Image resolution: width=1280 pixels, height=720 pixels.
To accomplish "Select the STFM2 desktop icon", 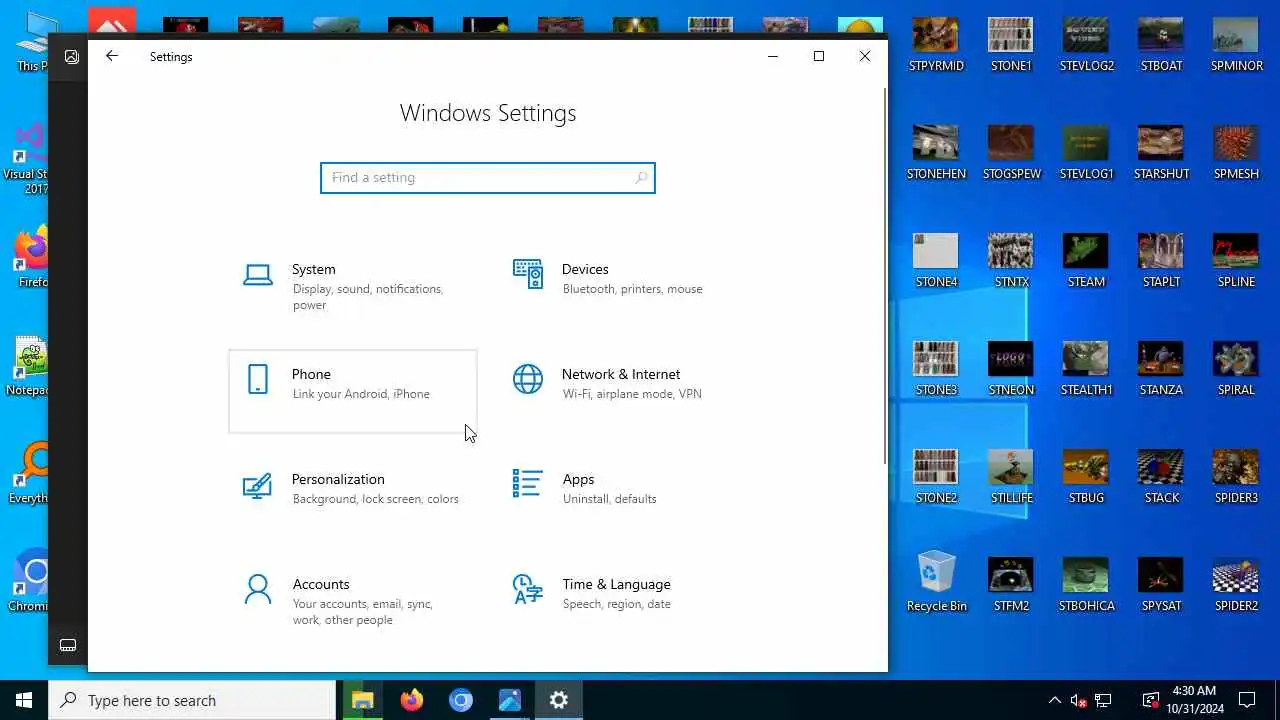I will (1011, 585).
